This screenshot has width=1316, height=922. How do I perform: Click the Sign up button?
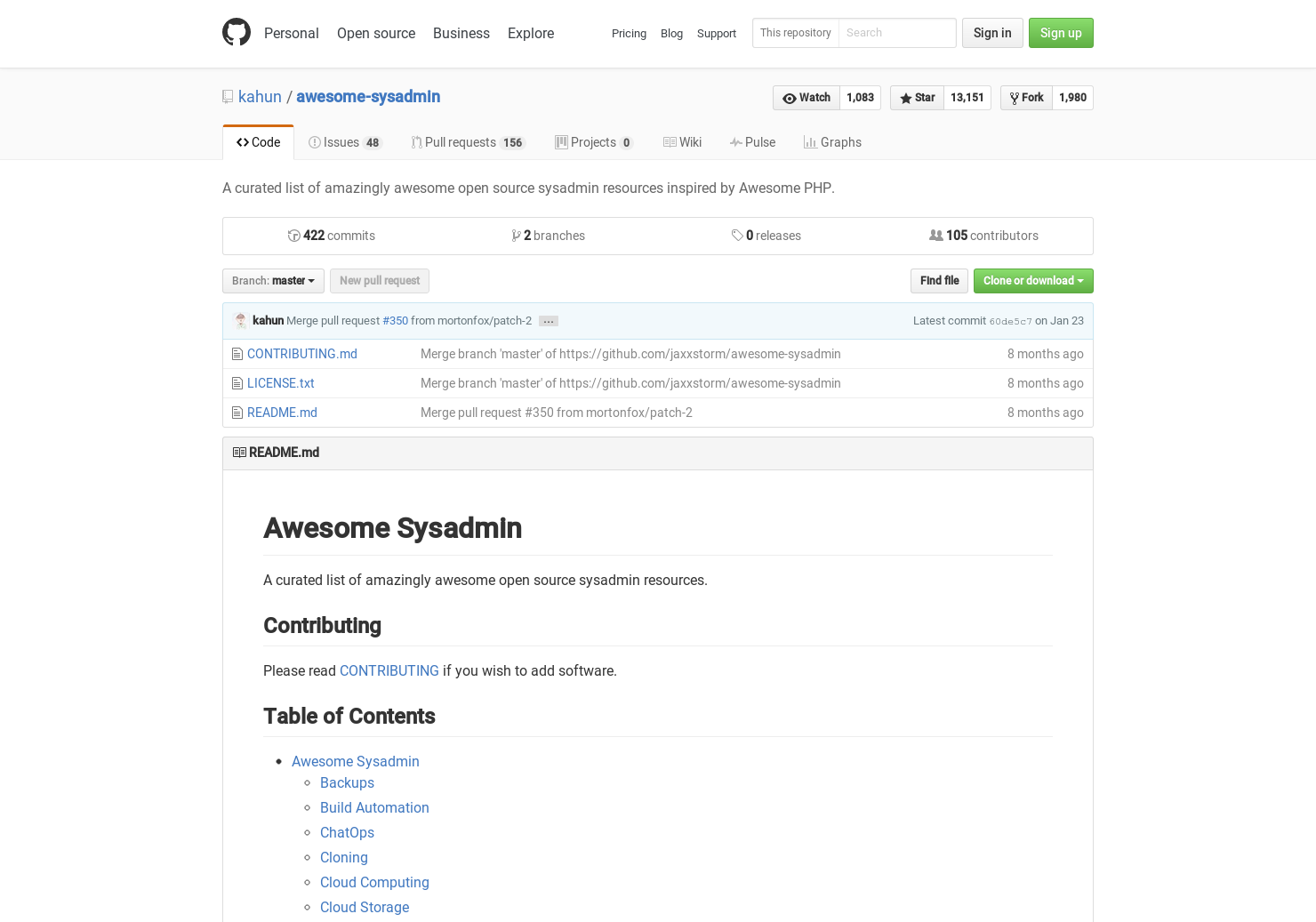click(1061, 33)
